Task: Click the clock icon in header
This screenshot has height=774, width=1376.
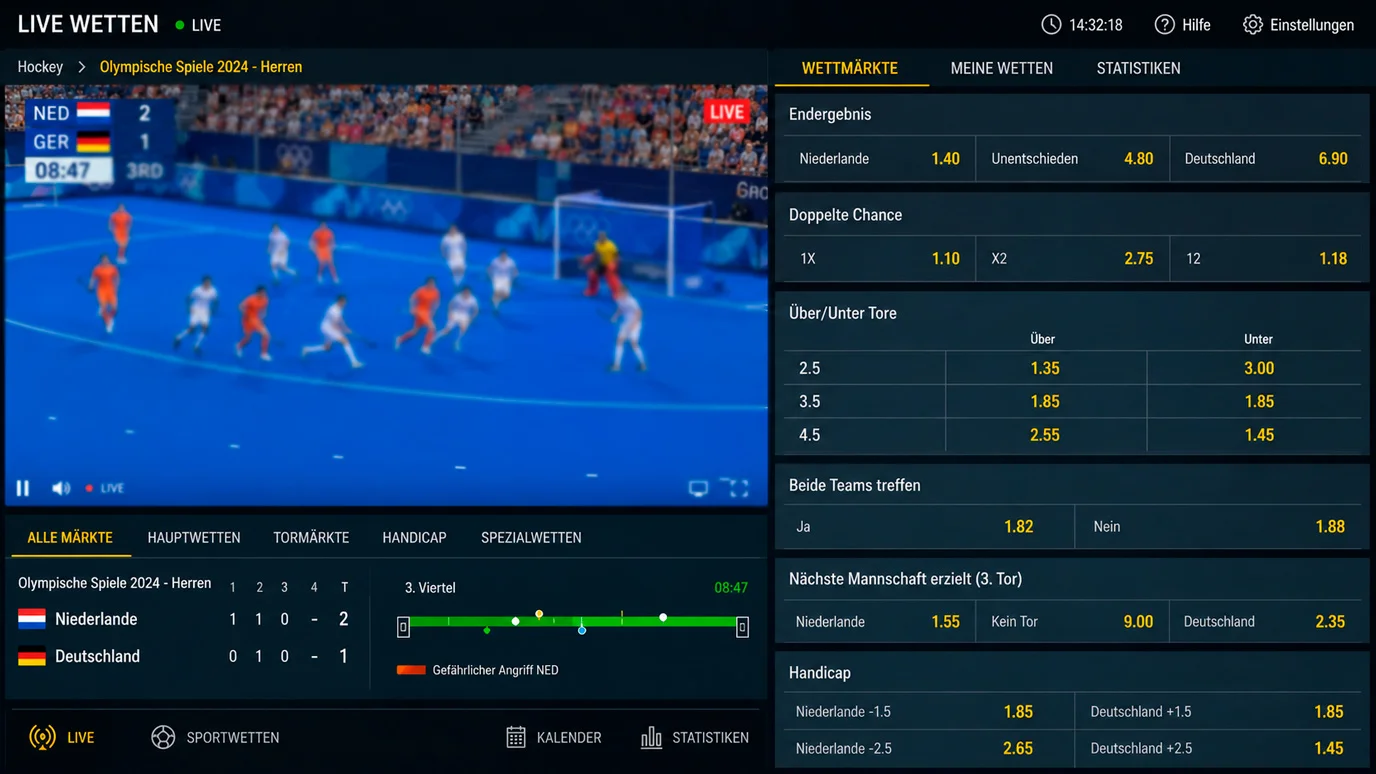Action: tap(1051, 25)
